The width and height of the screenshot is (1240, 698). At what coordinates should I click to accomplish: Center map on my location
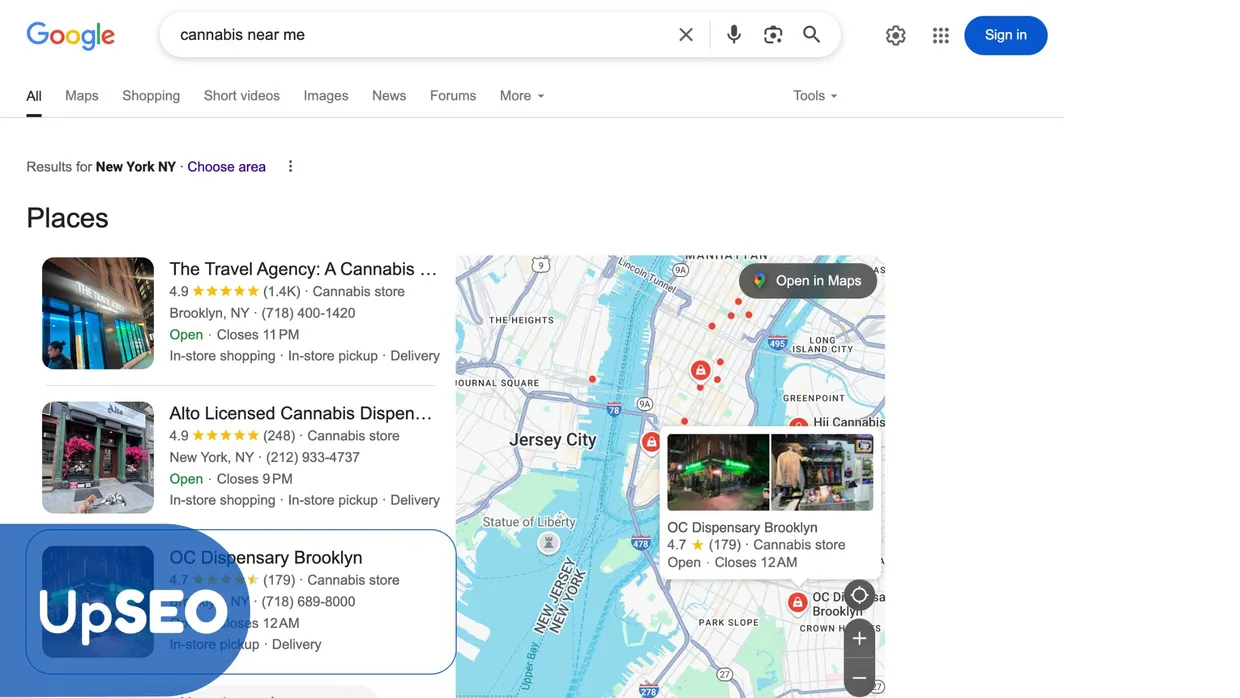pos(859,595)
